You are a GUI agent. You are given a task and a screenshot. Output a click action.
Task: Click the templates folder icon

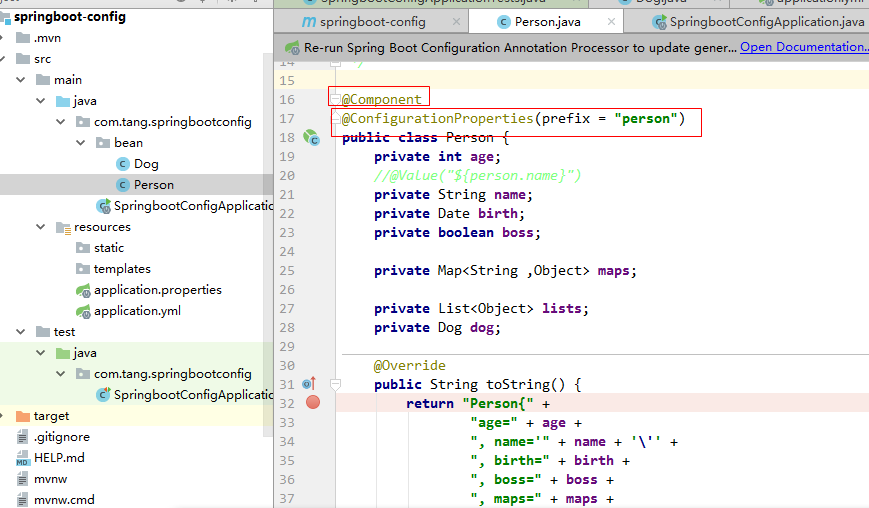[83, 269]
